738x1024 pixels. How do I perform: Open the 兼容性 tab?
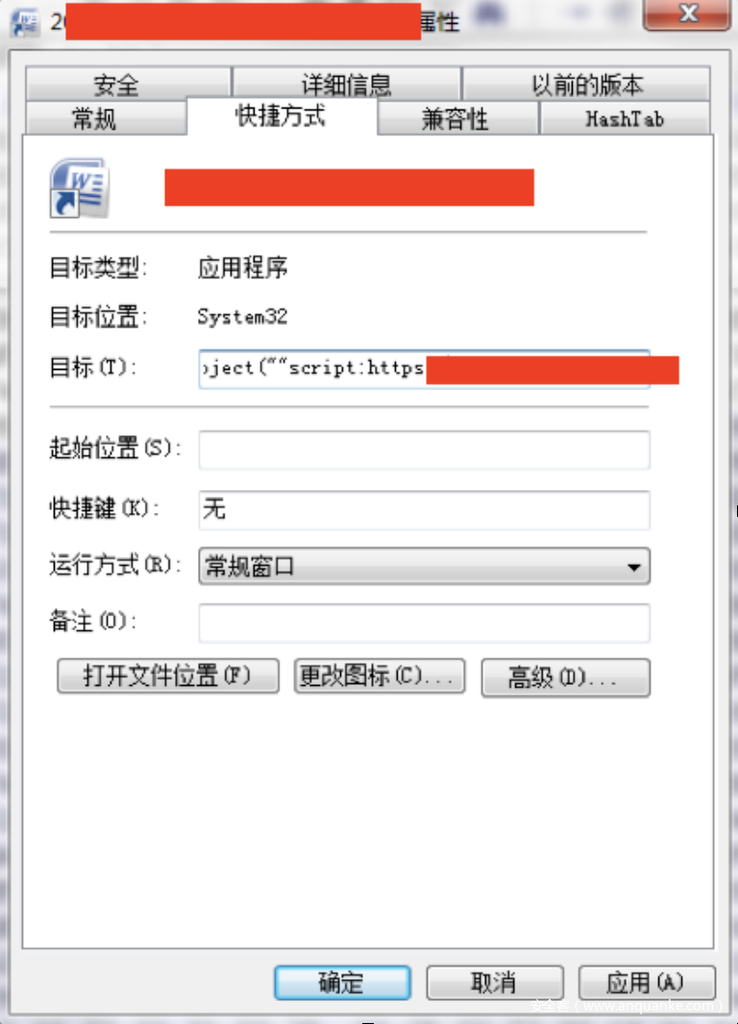[x=457, y=118]
